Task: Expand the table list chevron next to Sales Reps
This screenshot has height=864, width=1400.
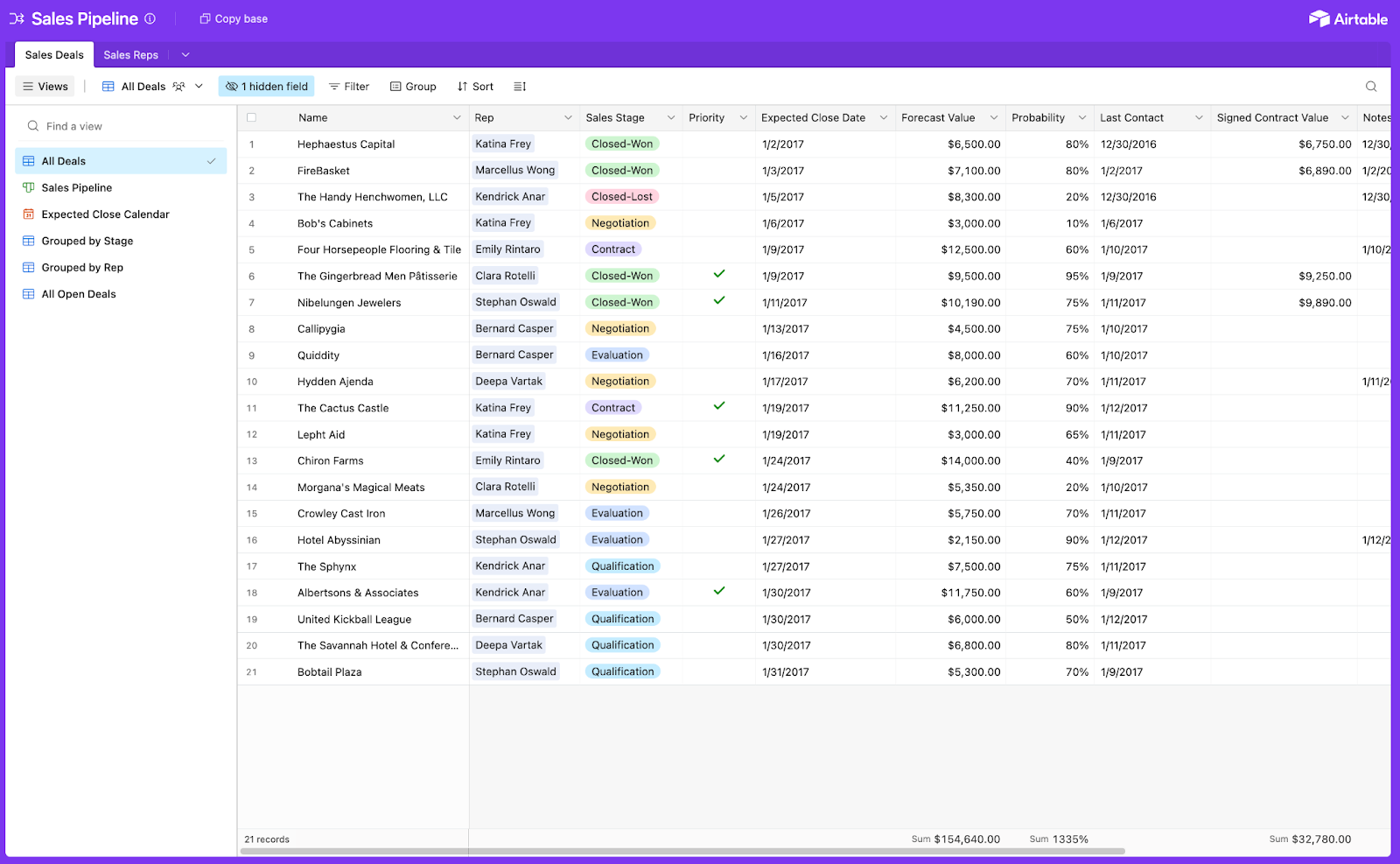Action: 185,54
